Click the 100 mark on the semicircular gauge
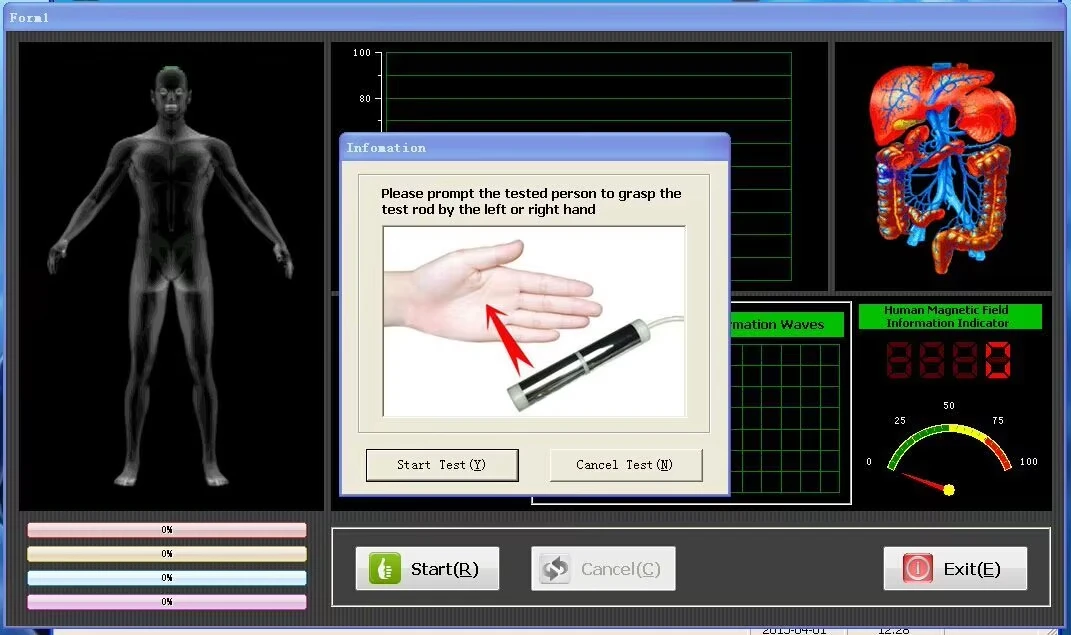Image resolution: width=1071 pixels, height=635 pixels. pos(1028,462)
